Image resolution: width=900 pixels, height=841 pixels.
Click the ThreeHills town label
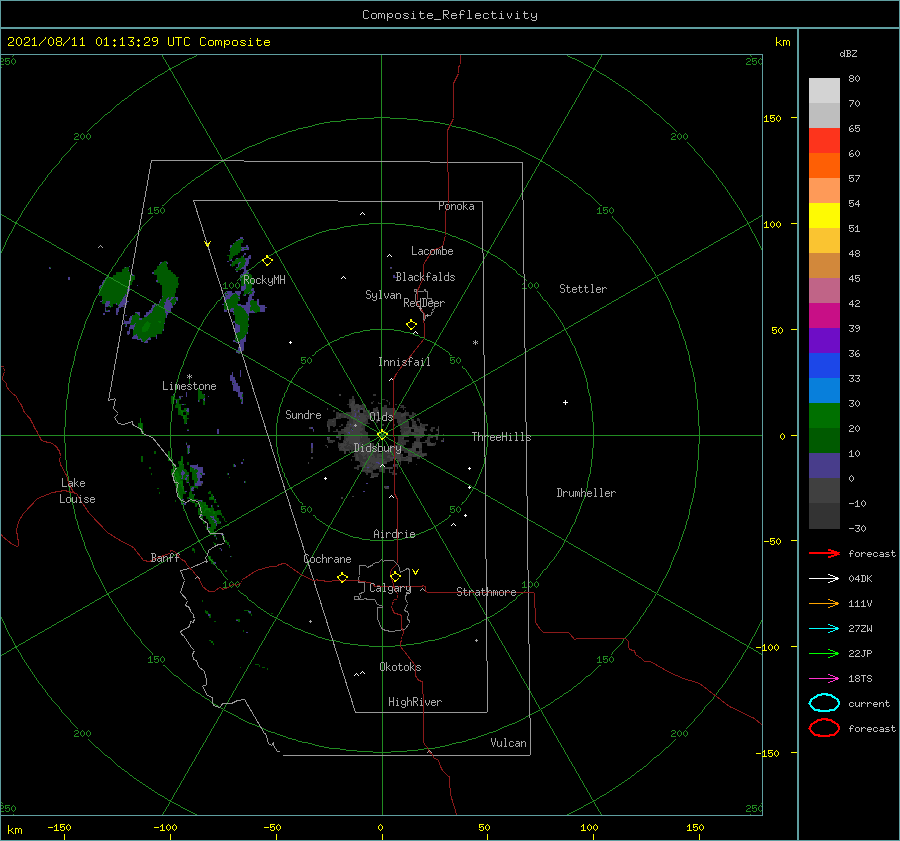(x=501, y=437)
